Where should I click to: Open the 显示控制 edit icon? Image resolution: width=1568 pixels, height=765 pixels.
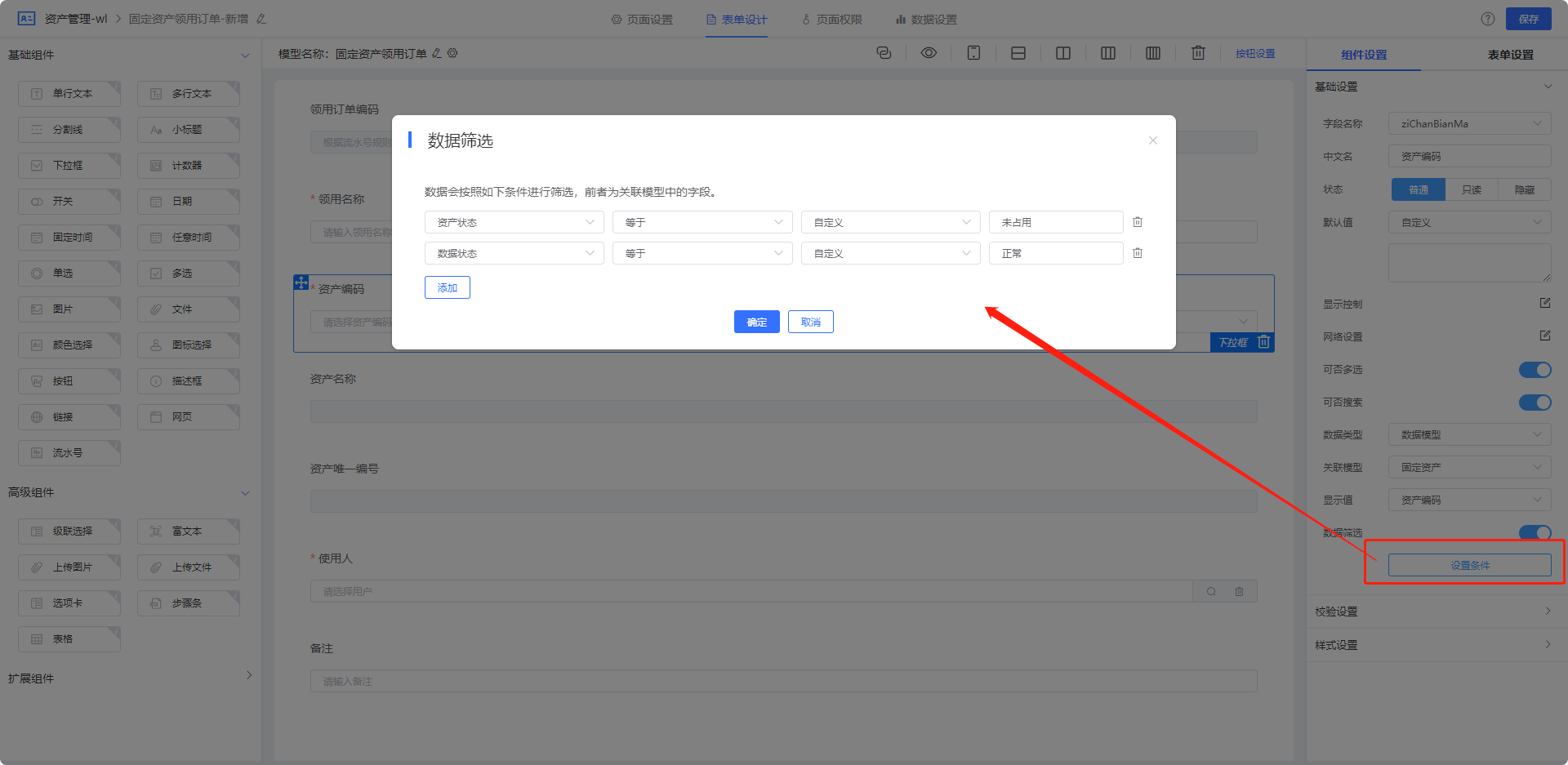[x=1545, y=303]
